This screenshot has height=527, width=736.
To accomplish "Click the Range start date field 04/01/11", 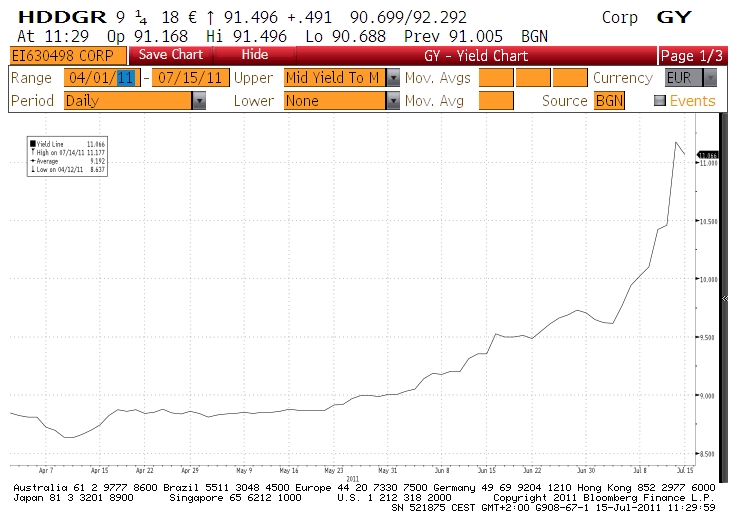I will click(x=101, y=78).
